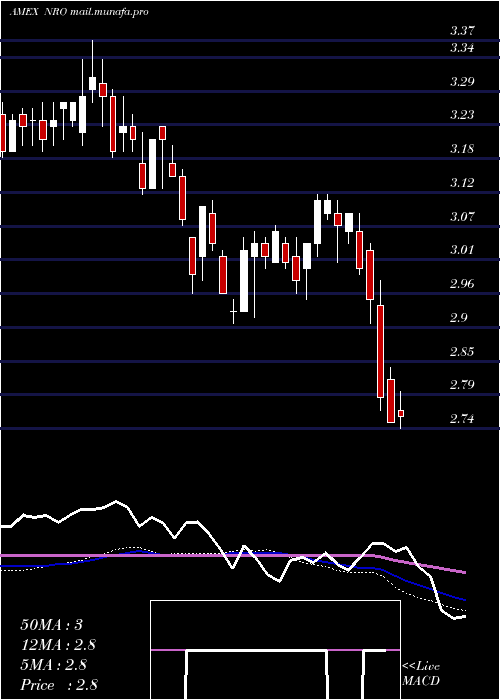Click the 3.12 price axis label
Image resolution: width=500 pixels, height=700 pixels.
[x=462, y=183]
